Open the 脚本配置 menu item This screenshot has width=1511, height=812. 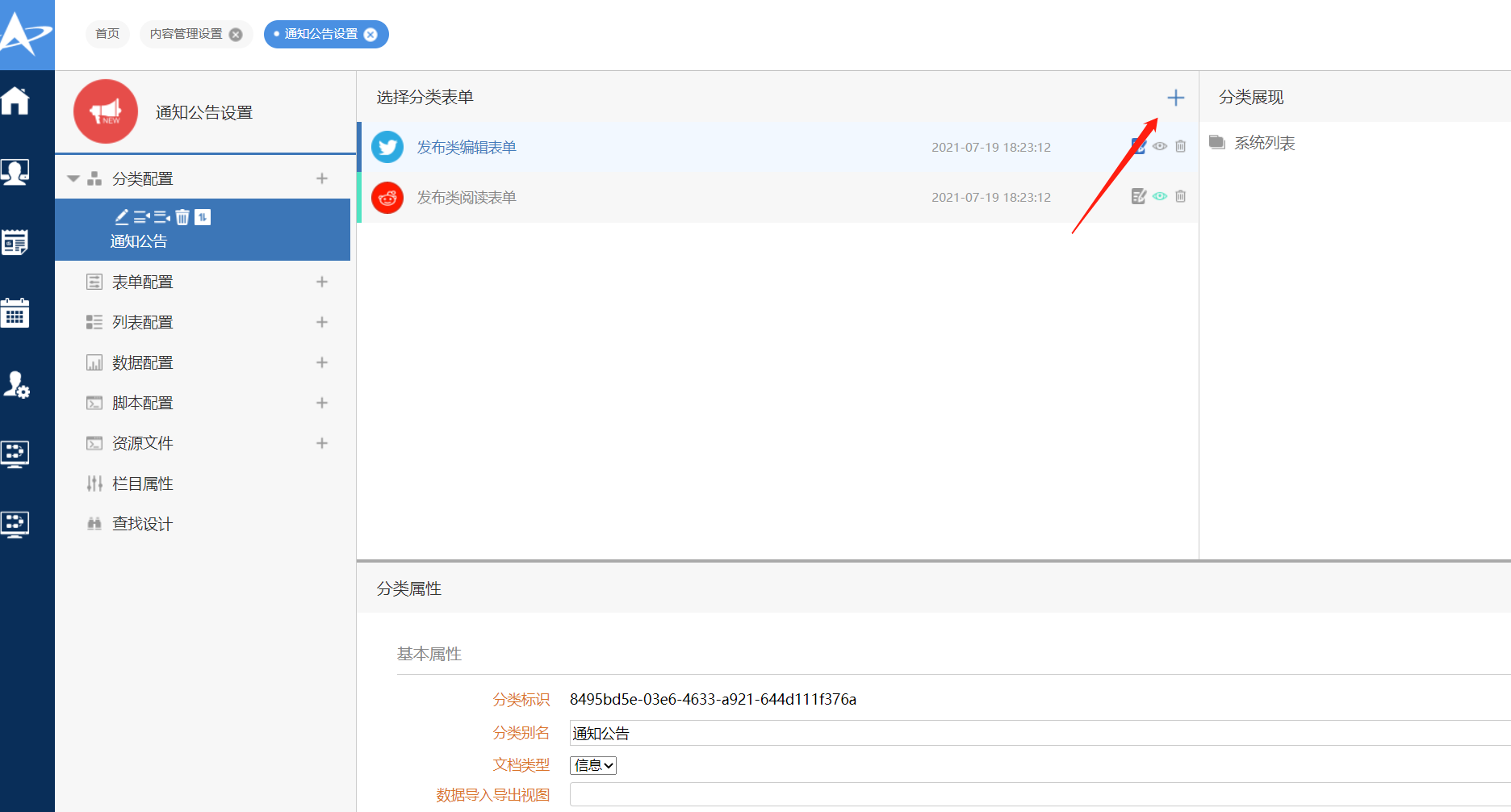[143, 403]
